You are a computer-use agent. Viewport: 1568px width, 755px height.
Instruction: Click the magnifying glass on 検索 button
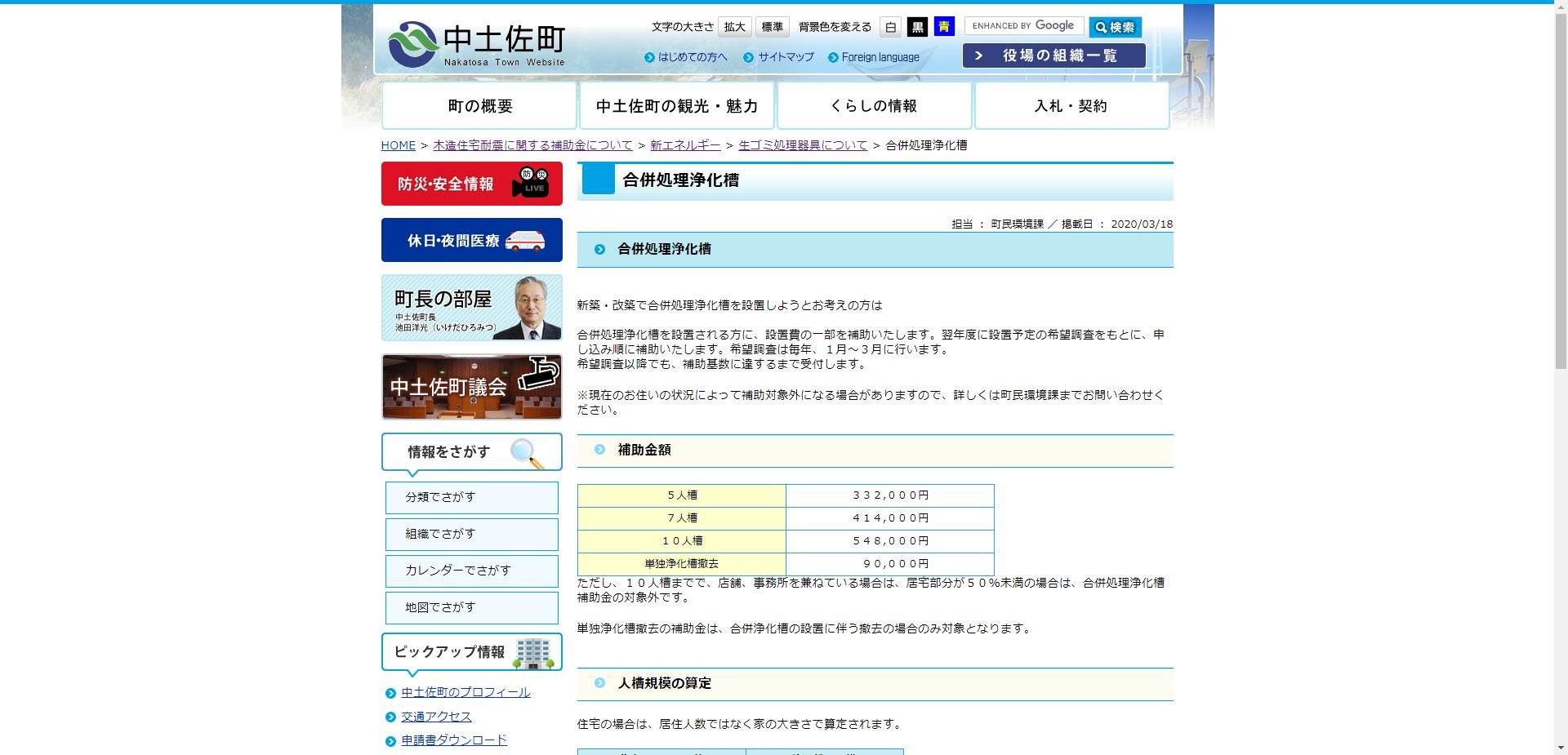(x=1100, y=26)
